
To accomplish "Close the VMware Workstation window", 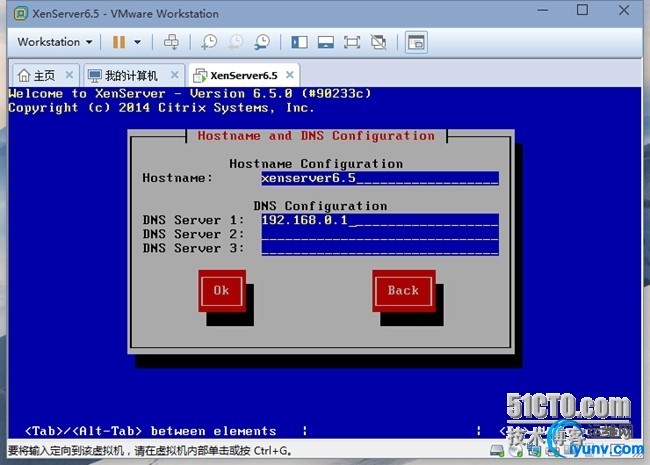I will point(624,10).
